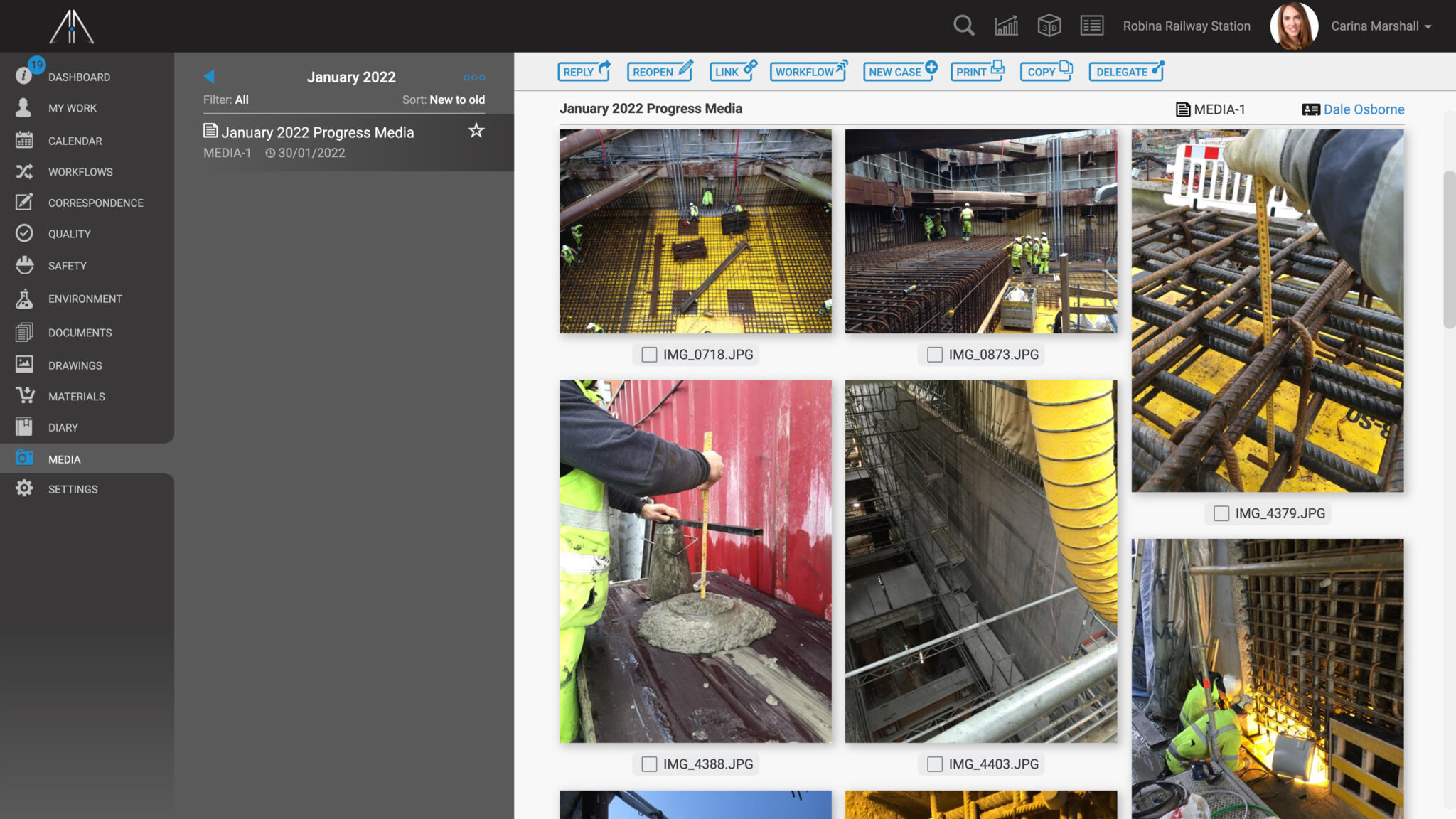Screen dimensions: 1456x819
Task: Click the contact card icon beside Dale Osborne
Action: tap(1311, 109)
